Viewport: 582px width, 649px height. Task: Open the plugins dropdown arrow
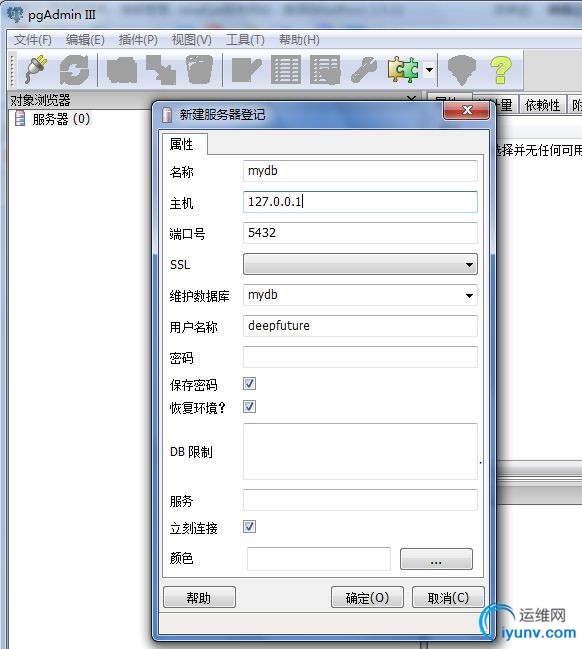click(430, 70)
